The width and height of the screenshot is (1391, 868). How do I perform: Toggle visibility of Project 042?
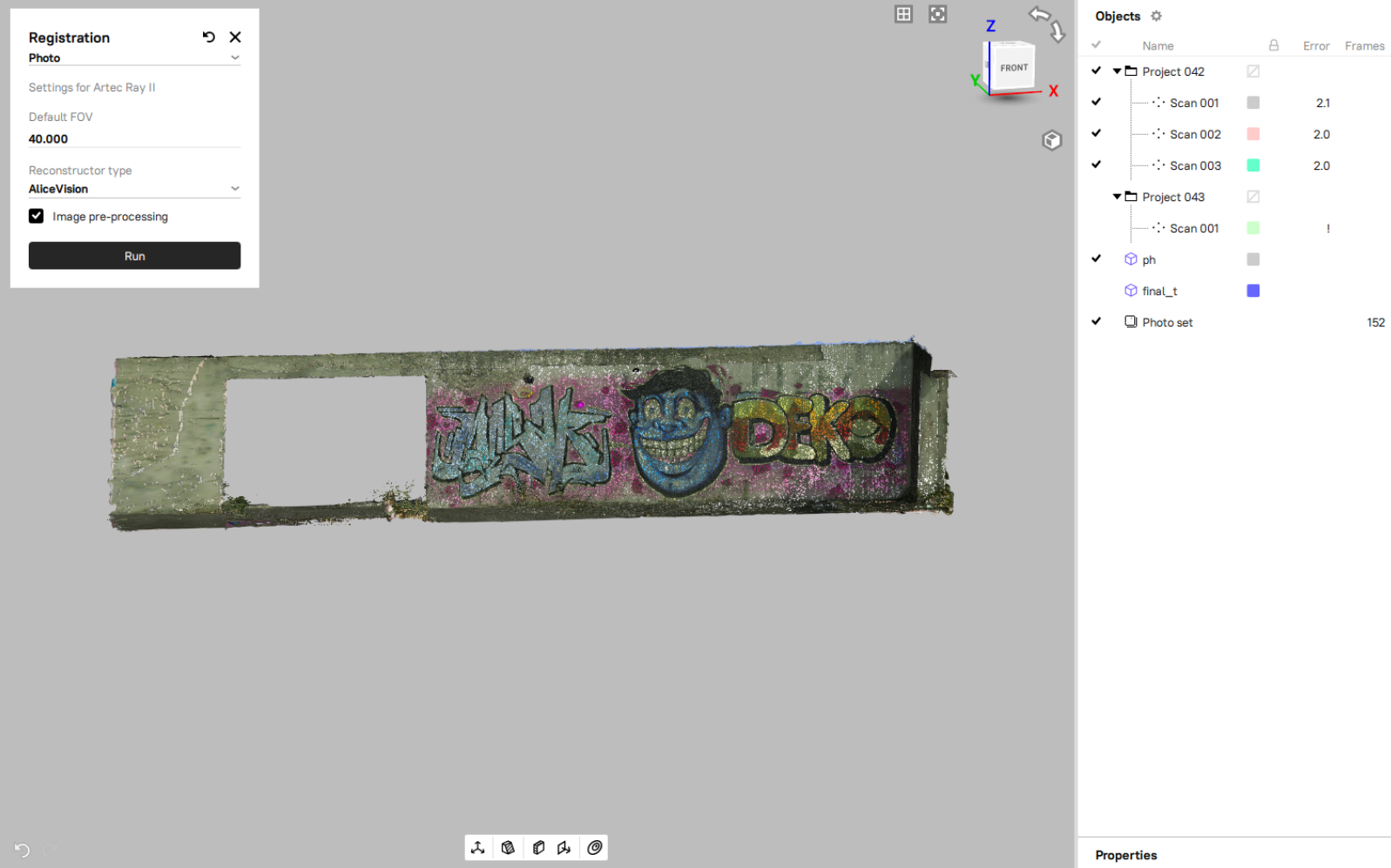(x=1096, y=71)
